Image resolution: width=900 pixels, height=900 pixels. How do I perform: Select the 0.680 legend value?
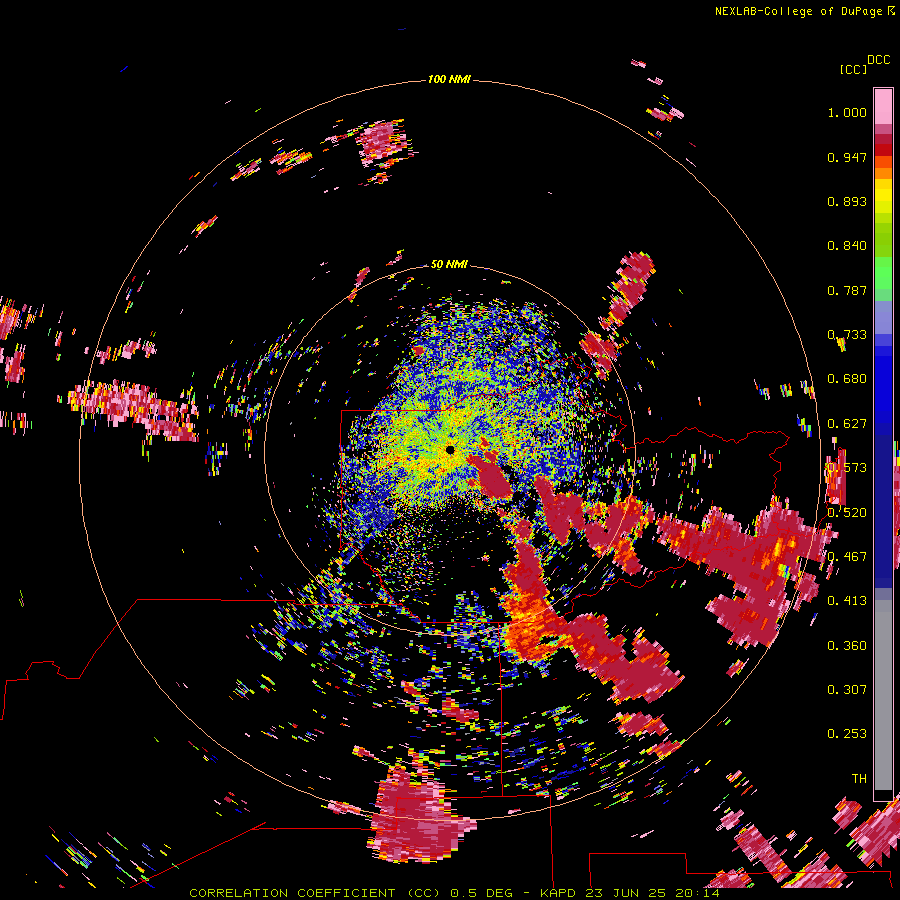coord(847,379)
